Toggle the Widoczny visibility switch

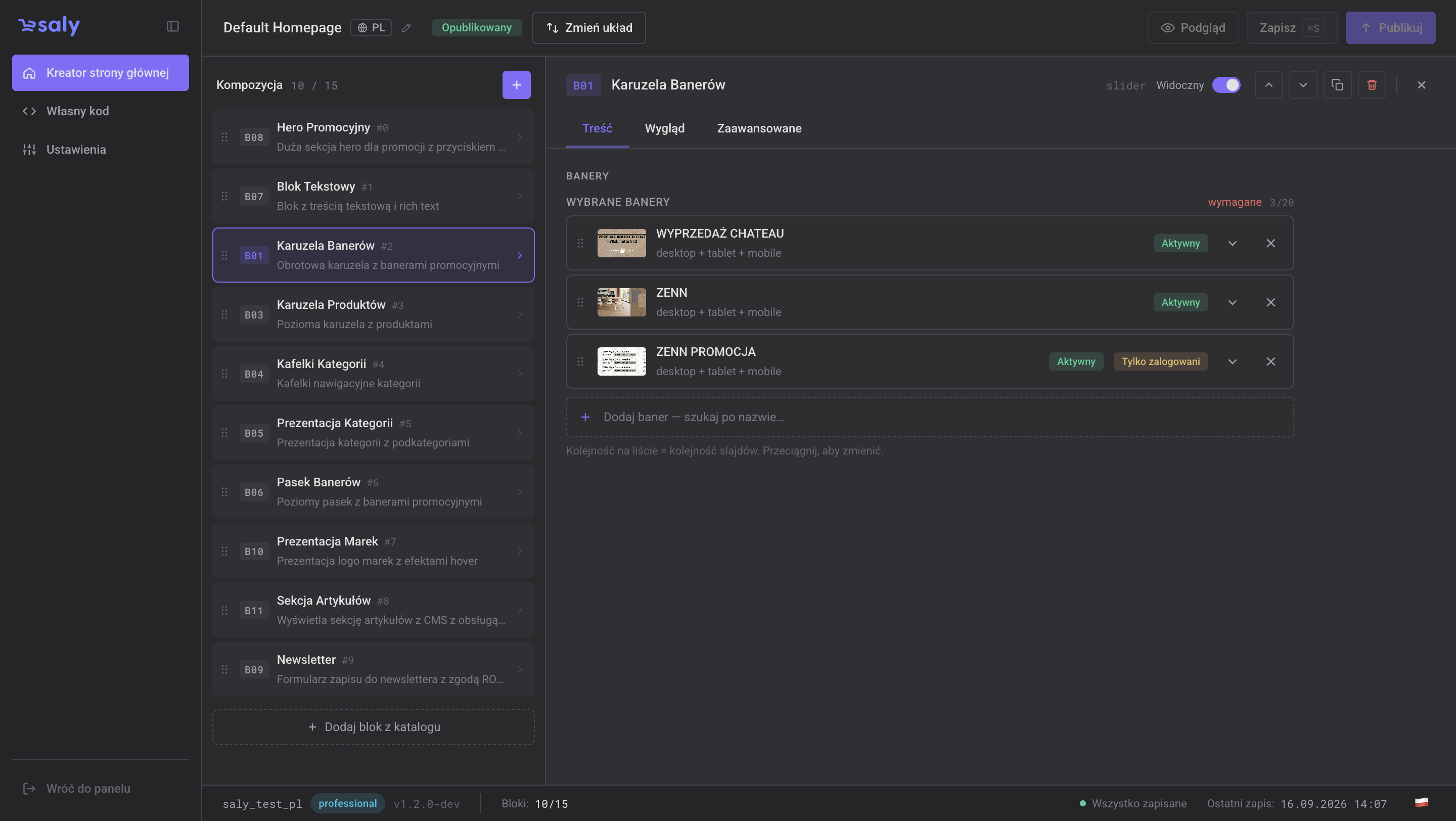(1226, 85)
